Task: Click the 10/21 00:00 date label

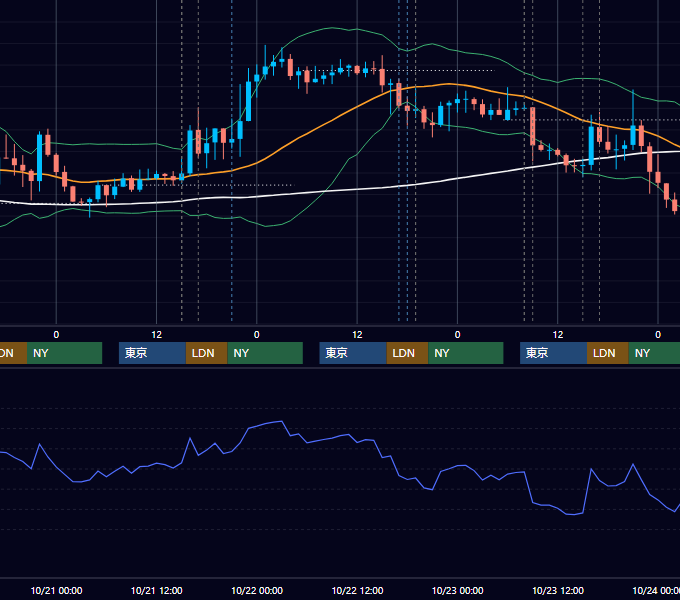Action: point(56,590)
